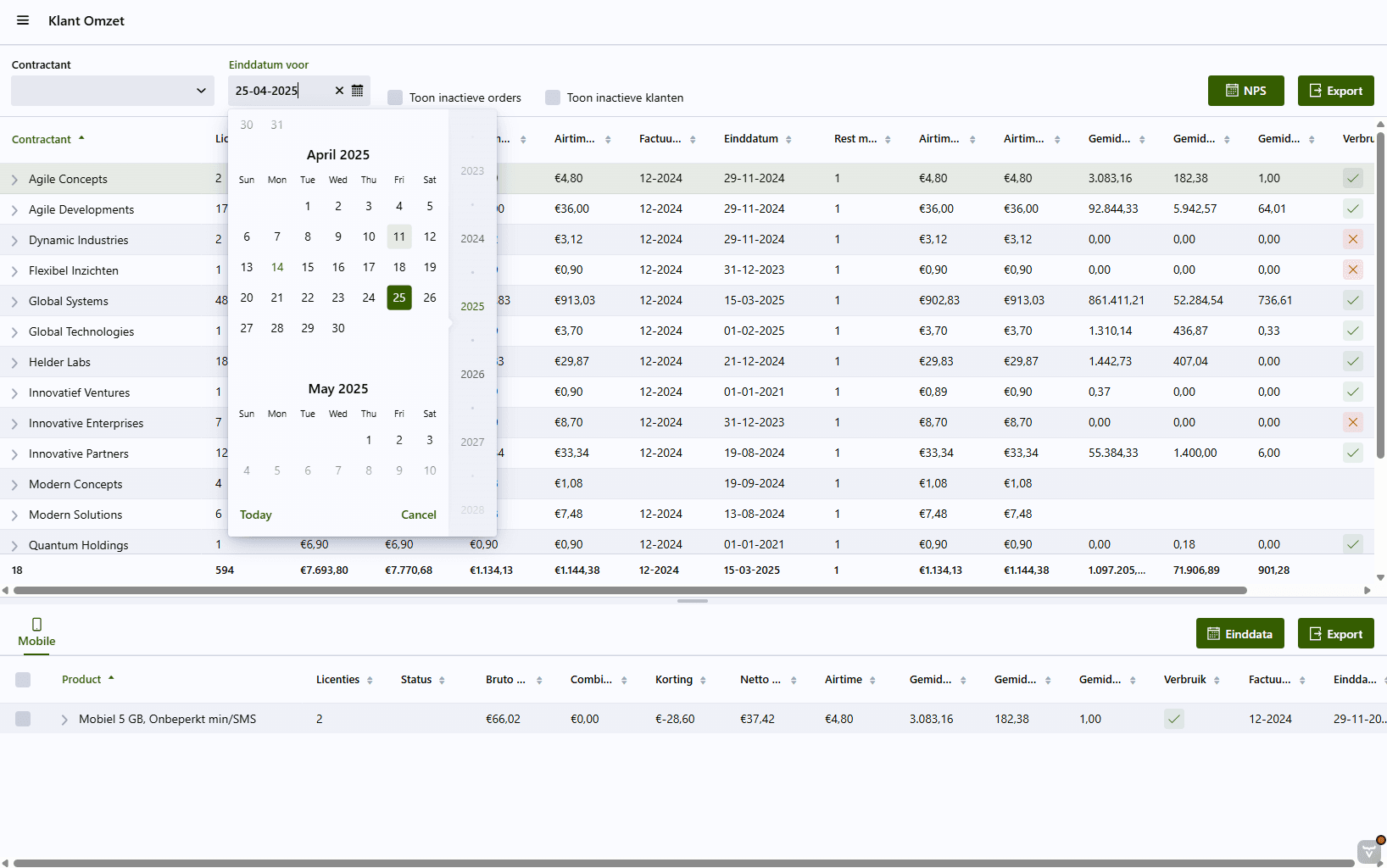Expand the Global Systems row
This screenshot has height=868, width=1387.
(x=14, y=302)
